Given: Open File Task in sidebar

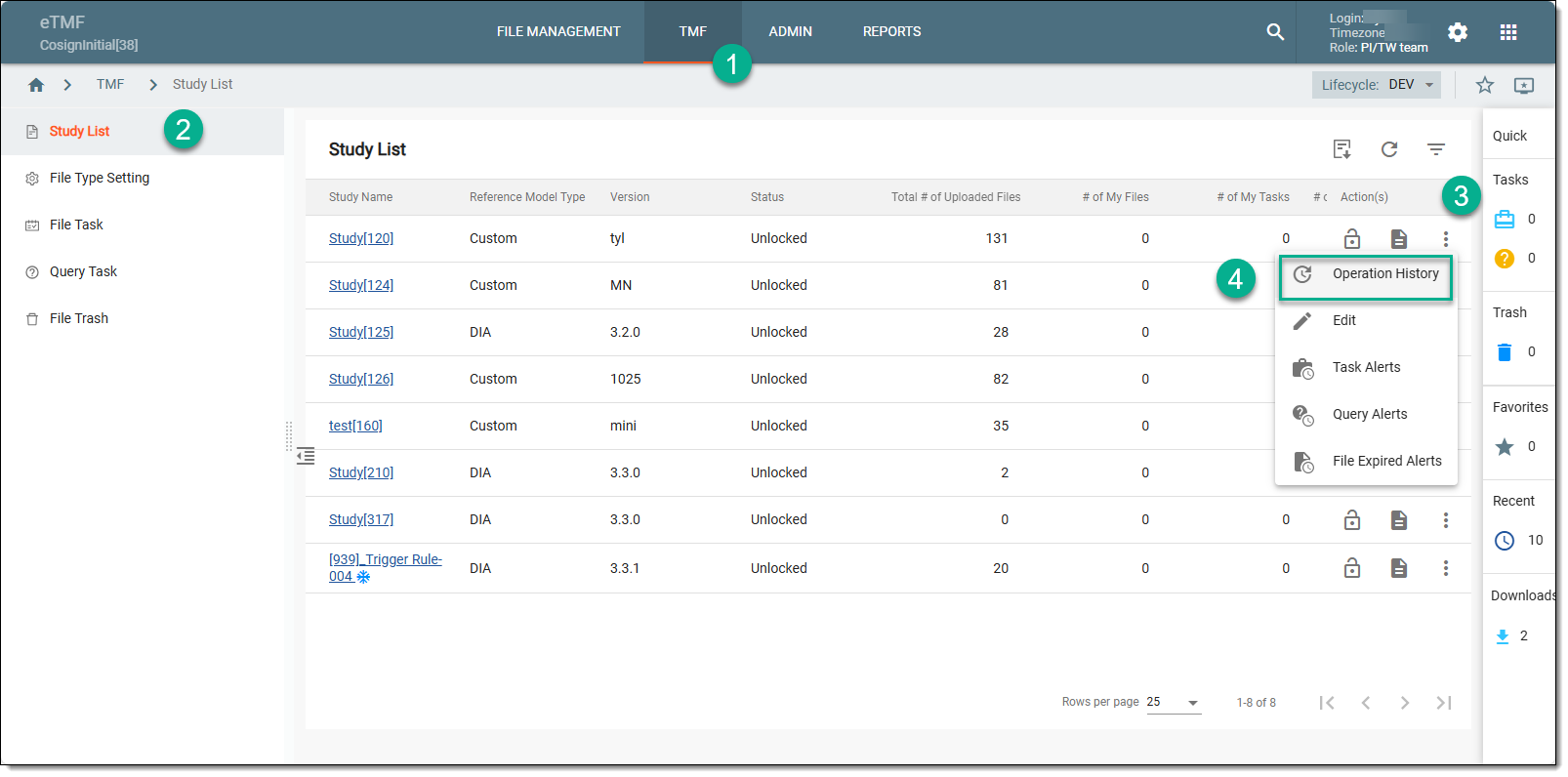Looking at the screenshot, I should [143, 225].
